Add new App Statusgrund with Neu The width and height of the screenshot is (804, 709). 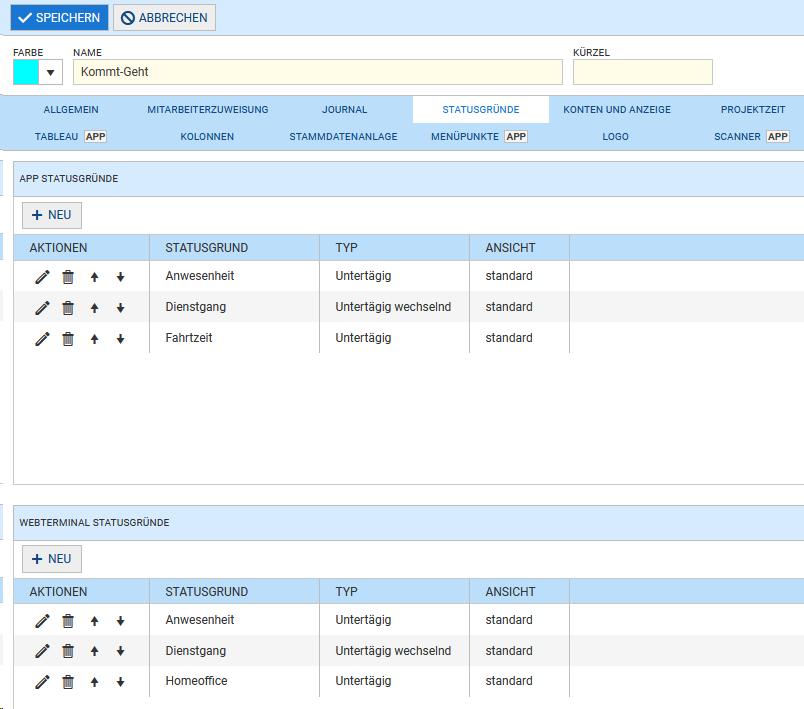click(x=52, y=215)
